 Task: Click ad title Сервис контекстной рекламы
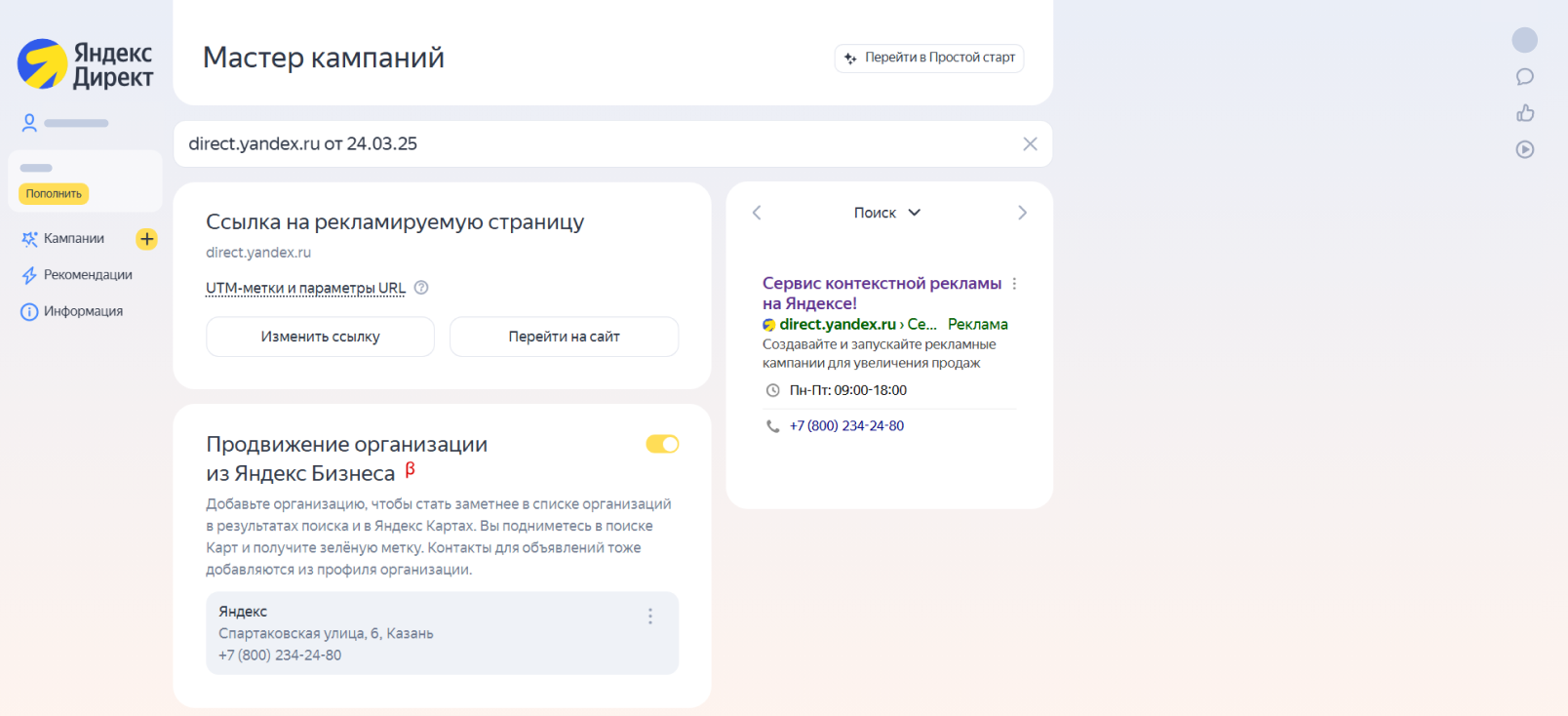pos(882,294)
